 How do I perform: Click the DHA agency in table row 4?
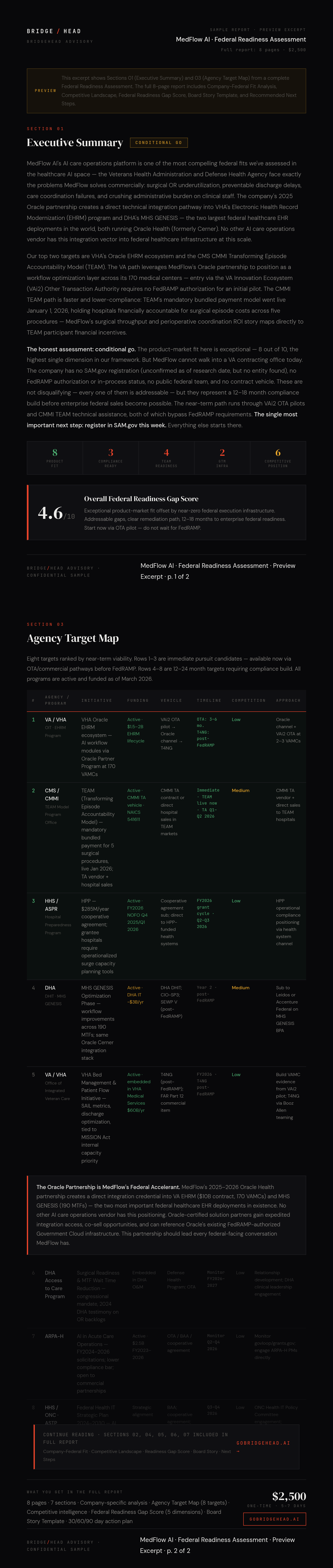coord(50,988)
